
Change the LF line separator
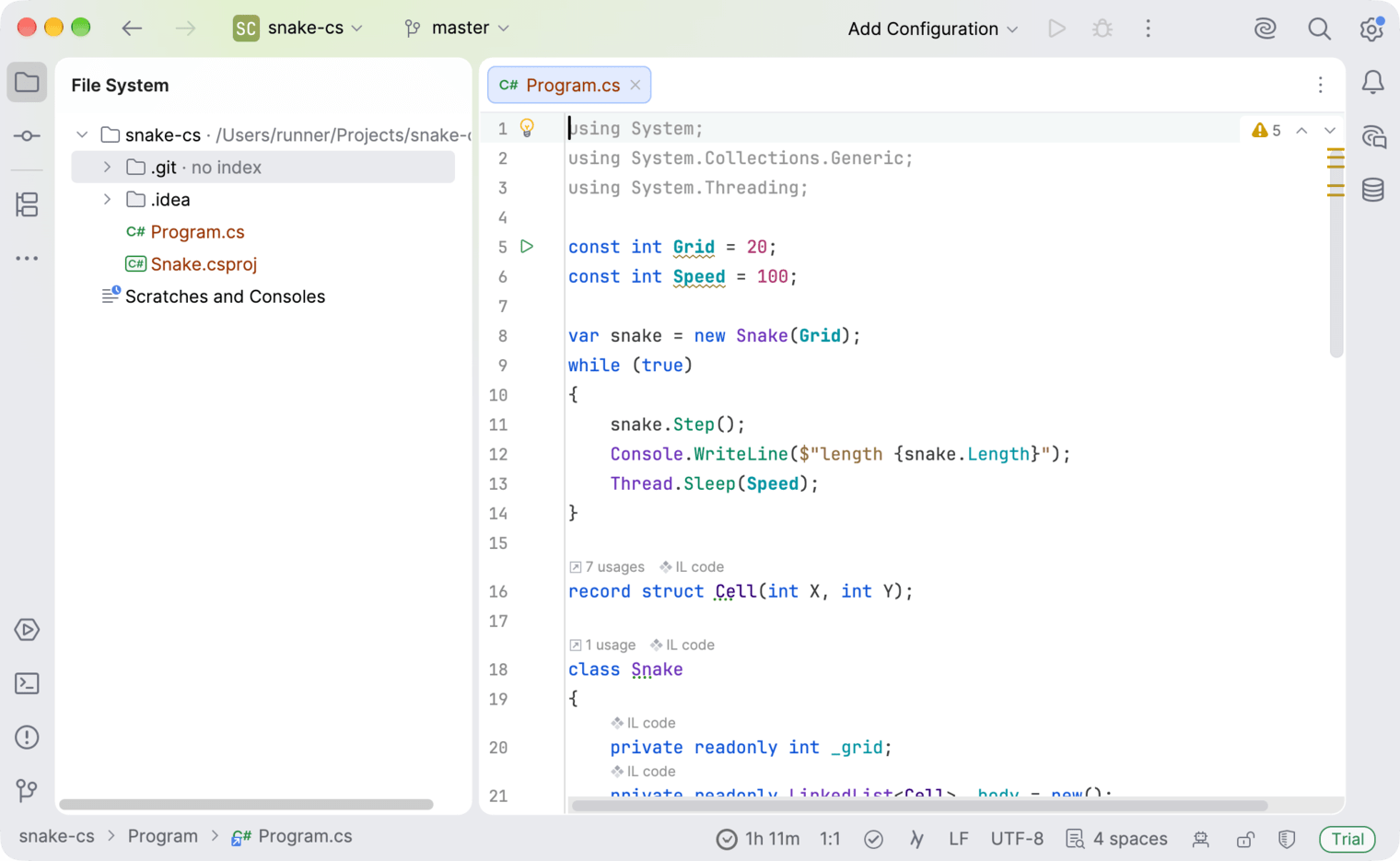coord(959,839)
